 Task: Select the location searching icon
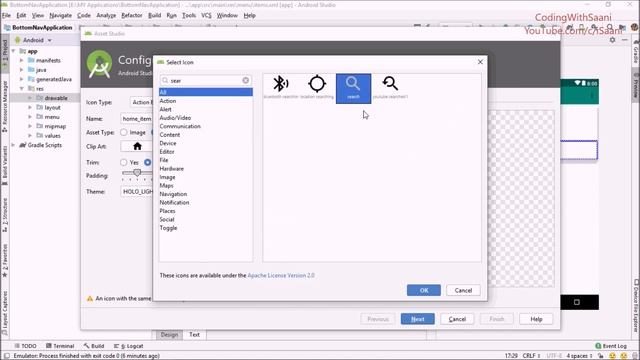[317, 88]
